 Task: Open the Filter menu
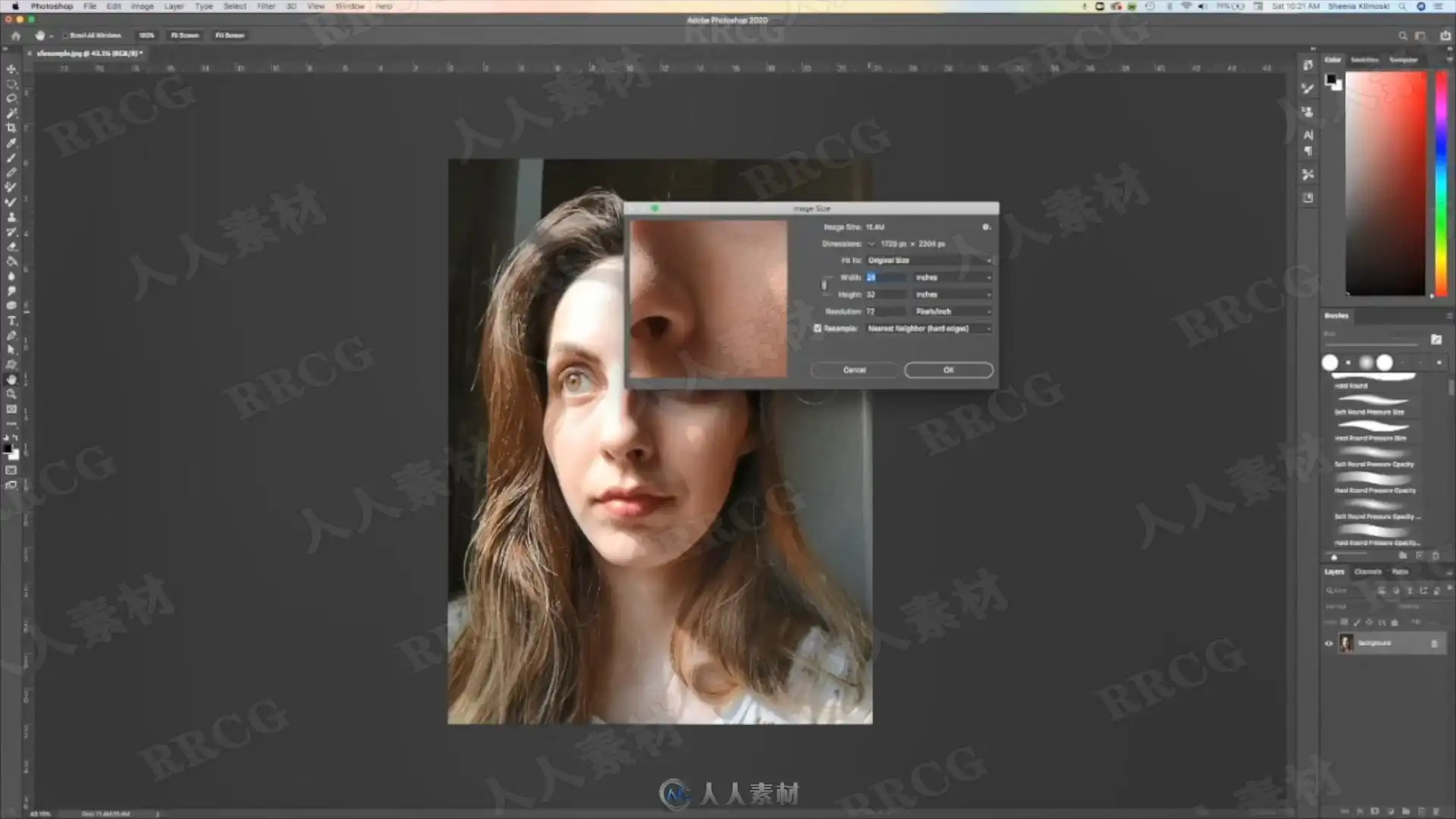[x=265, y=6]
